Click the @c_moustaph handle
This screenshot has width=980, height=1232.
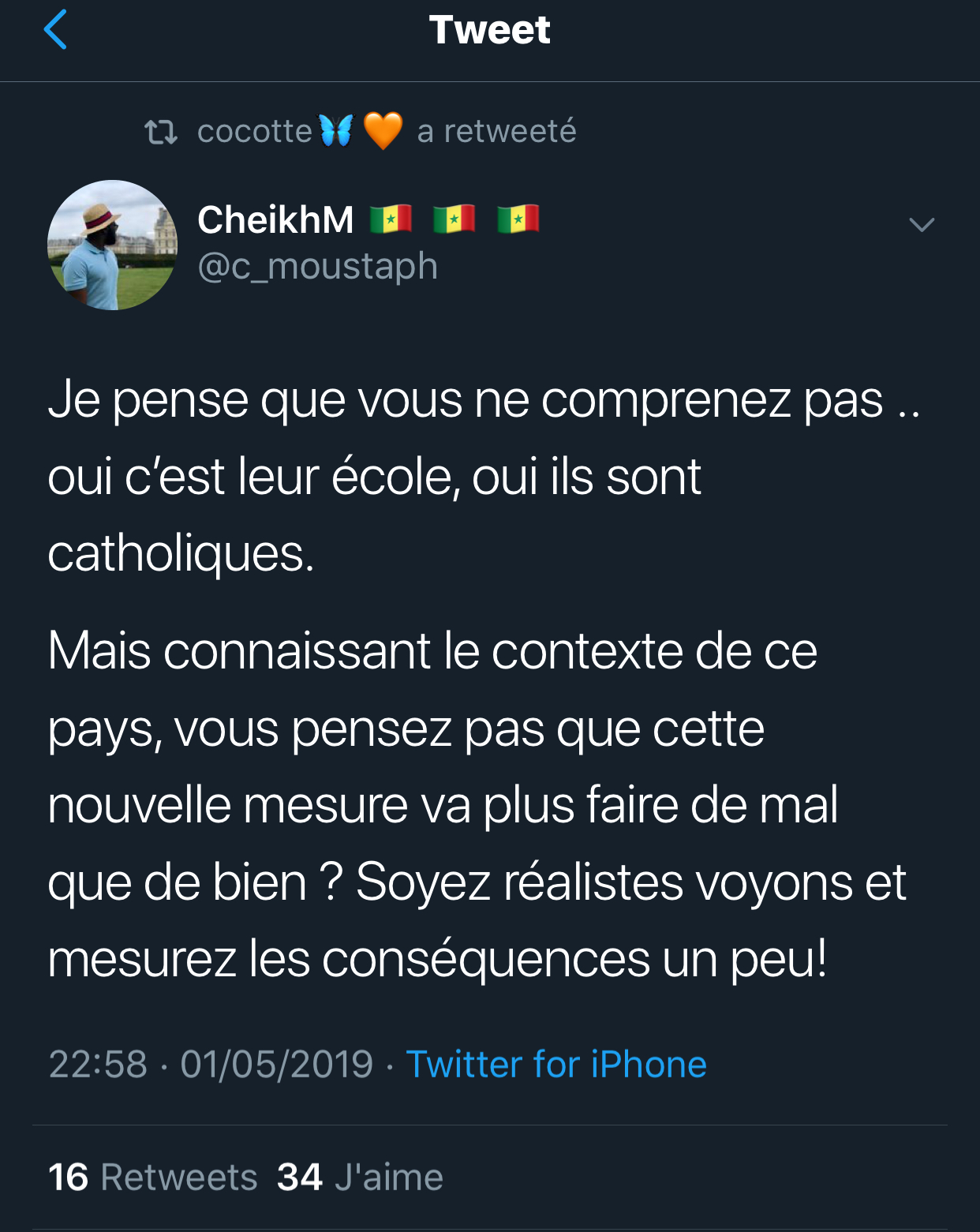click(317, 266)
